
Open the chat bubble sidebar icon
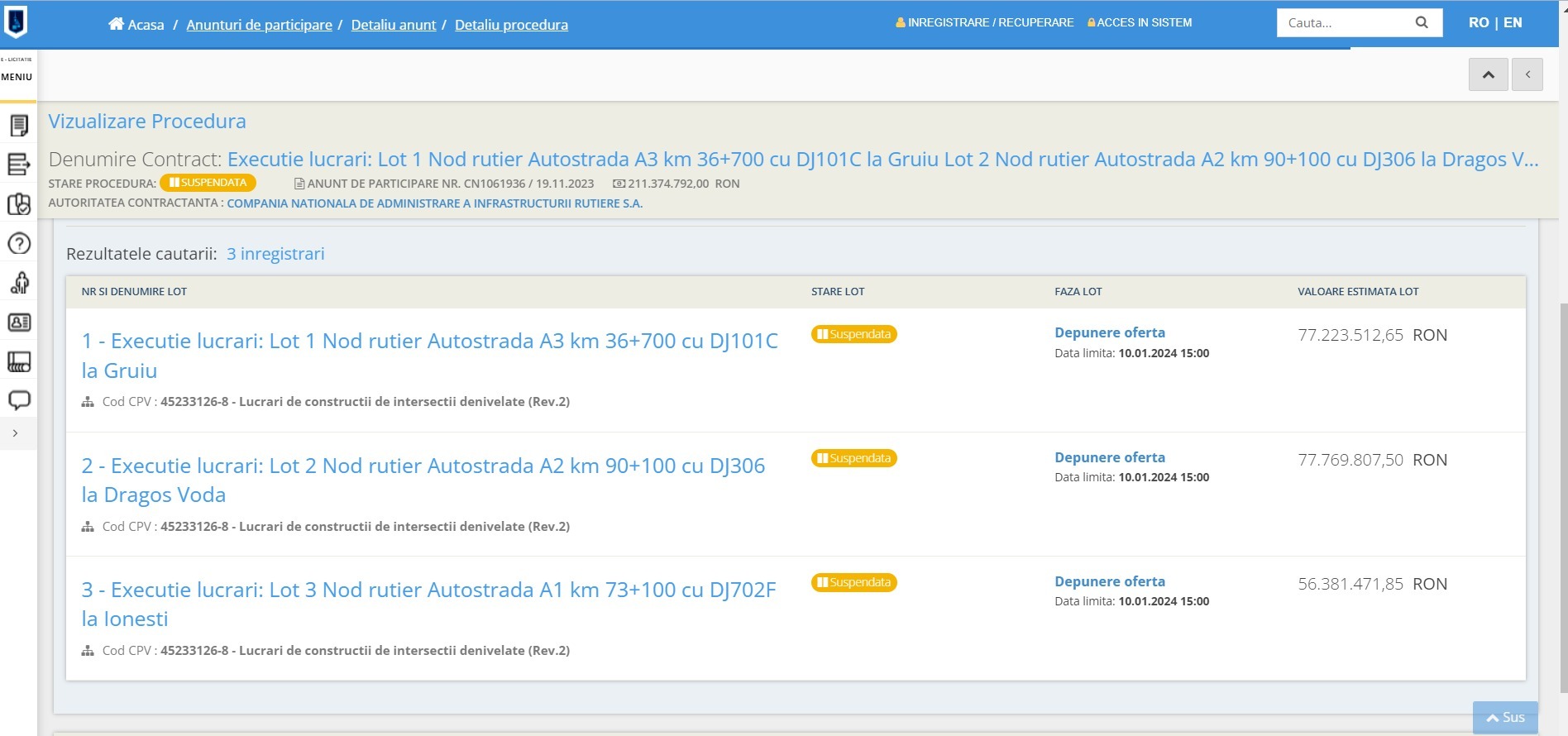pyautogui.click(x=19, y=401)
